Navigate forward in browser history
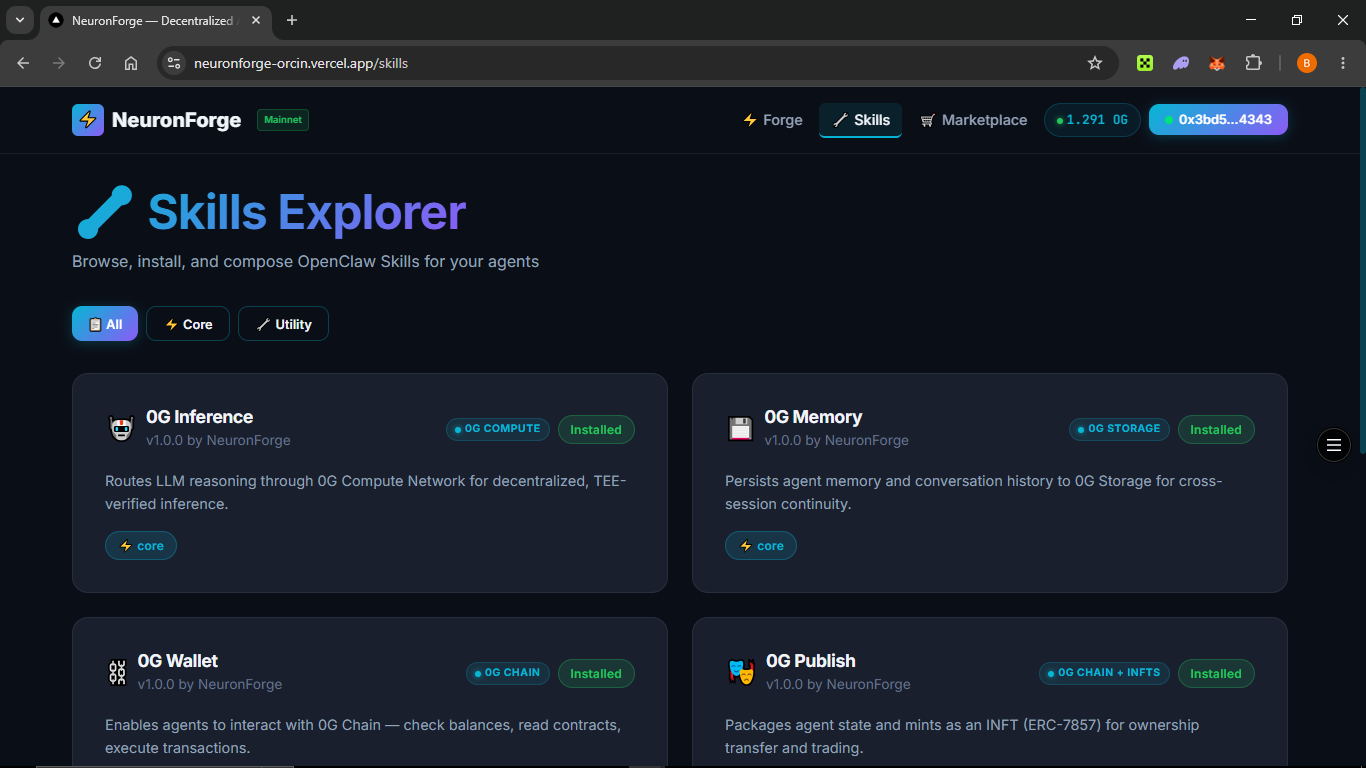The width and height of the screenshot is (1366, 768). [59, 63]
